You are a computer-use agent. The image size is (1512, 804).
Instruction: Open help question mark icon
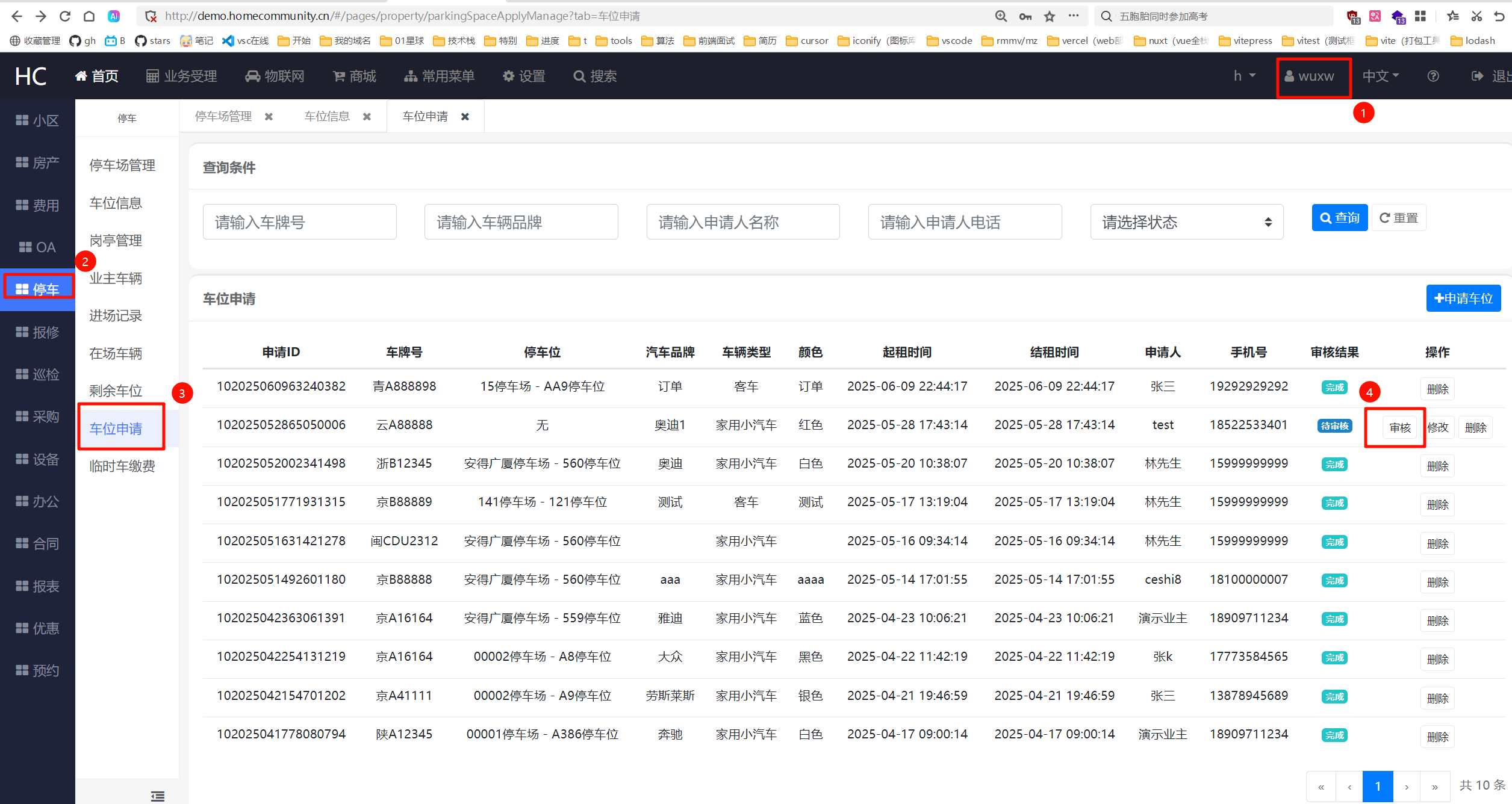(x=1433, y=76)
